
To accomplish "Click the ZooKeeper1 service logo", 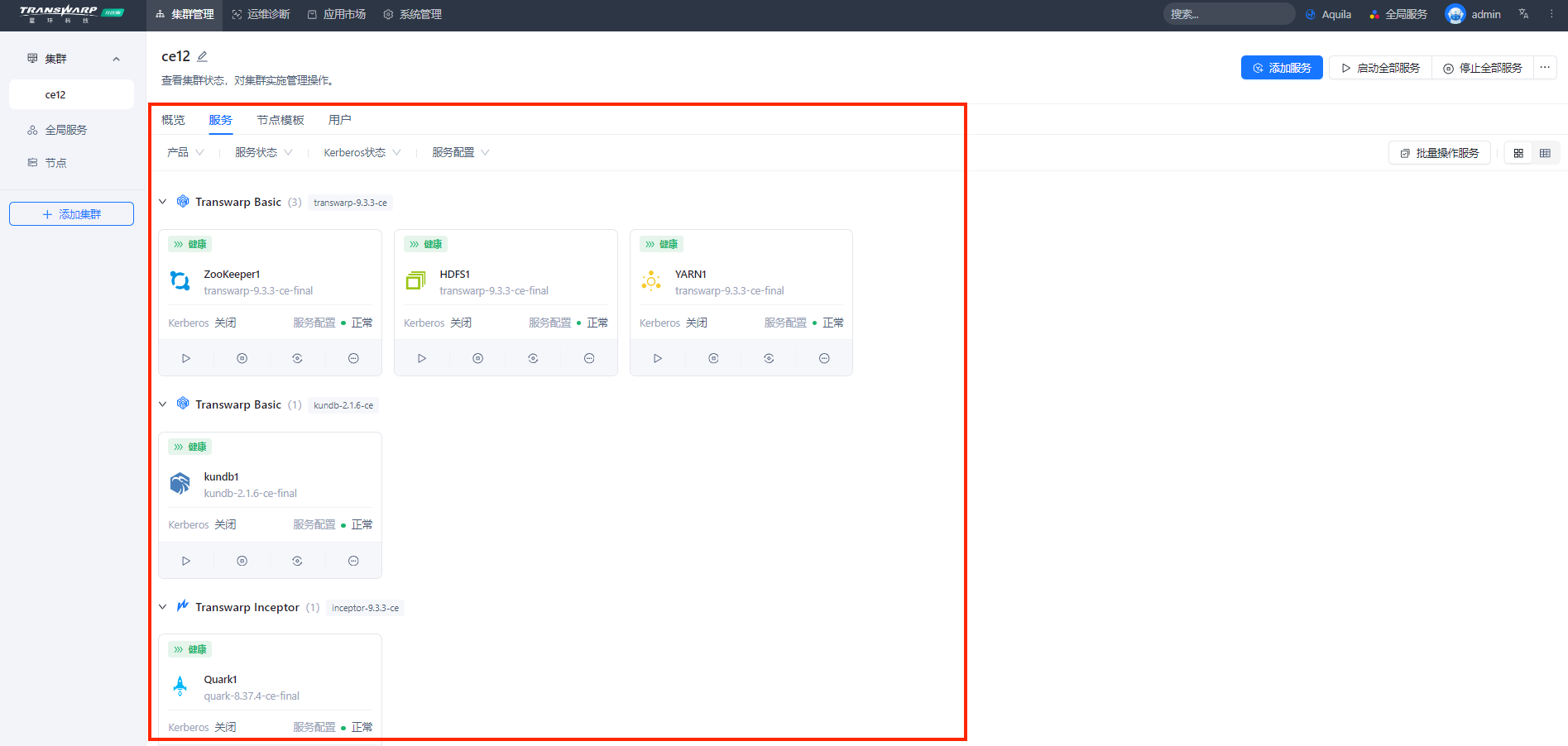I will coord(180,281).
